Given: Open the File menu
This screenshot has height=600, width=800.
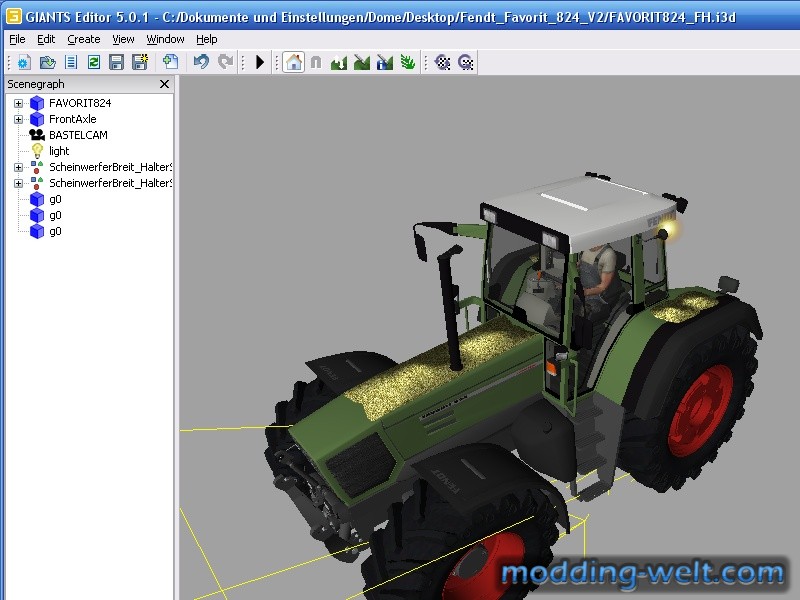Looking at the screenshot, I should pos(17,39).
